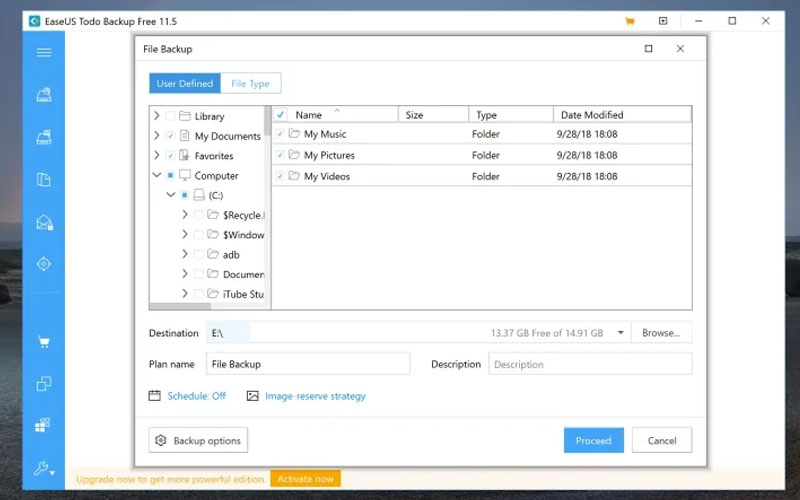Expand the Favorites tree node
Screen dimensions: 800x500
(157, 155)
